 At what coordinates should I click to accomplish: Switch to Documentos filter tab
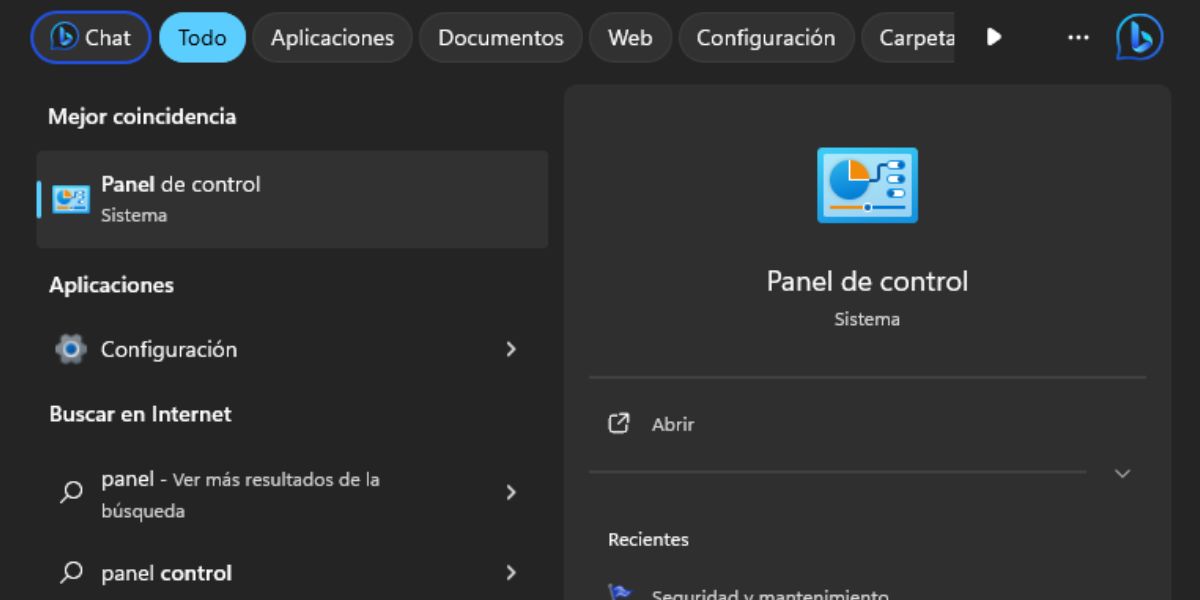click(500, 38)
